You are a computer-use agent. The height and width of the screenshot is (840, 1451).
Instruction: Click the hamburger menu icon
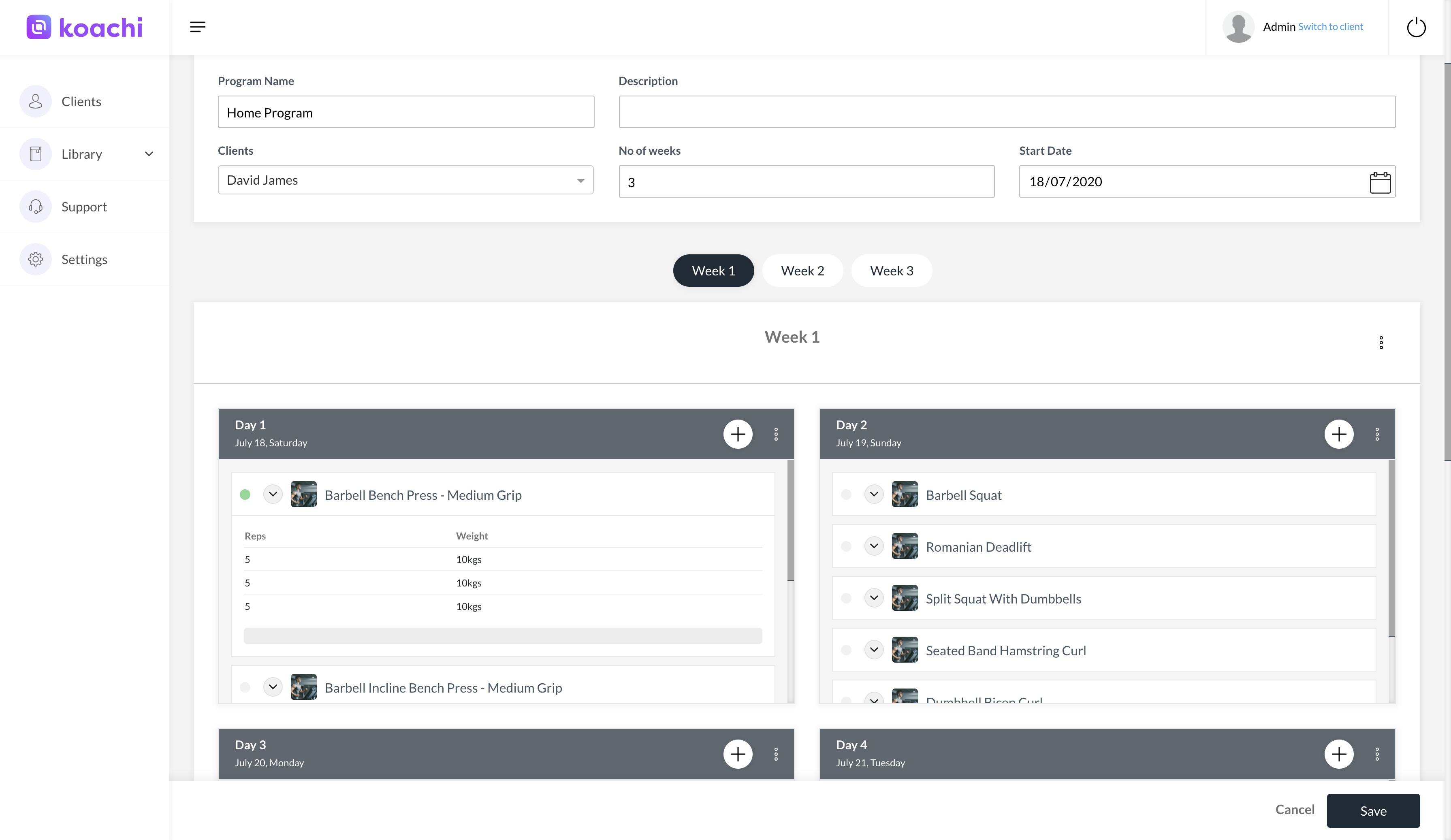(x=198, y=27)
